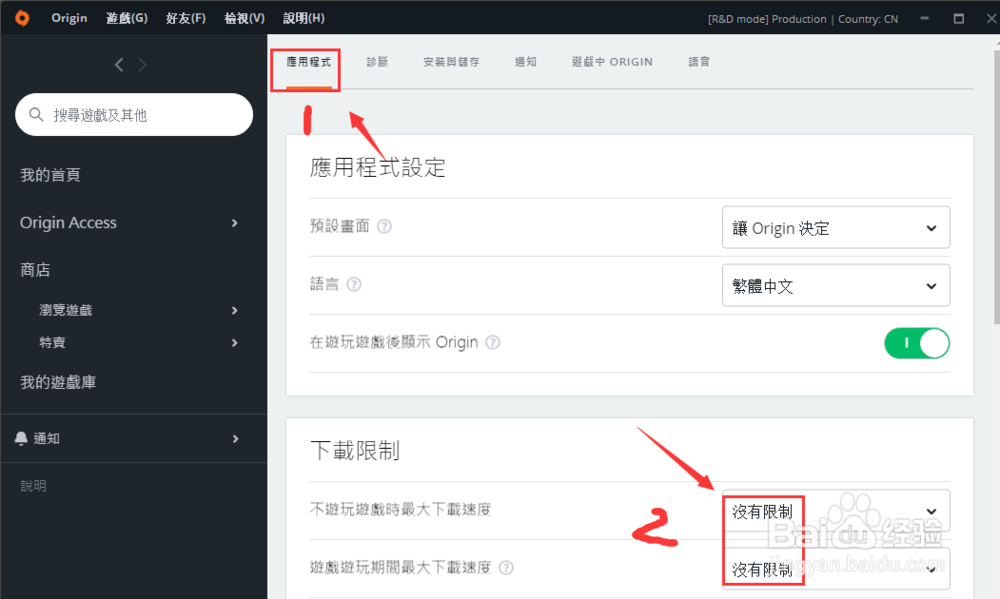1000x599 pixels.
Task: Open 特賣 in the sidebar
Action: [52, 343]
